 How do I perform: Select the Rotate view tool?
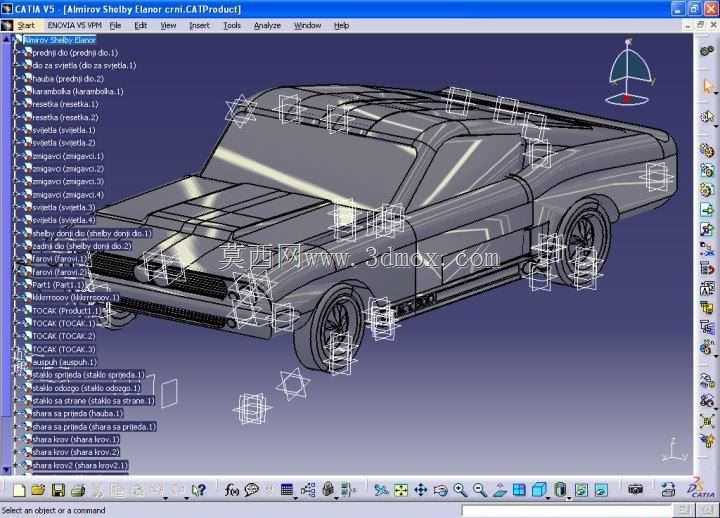pos(440,490)
